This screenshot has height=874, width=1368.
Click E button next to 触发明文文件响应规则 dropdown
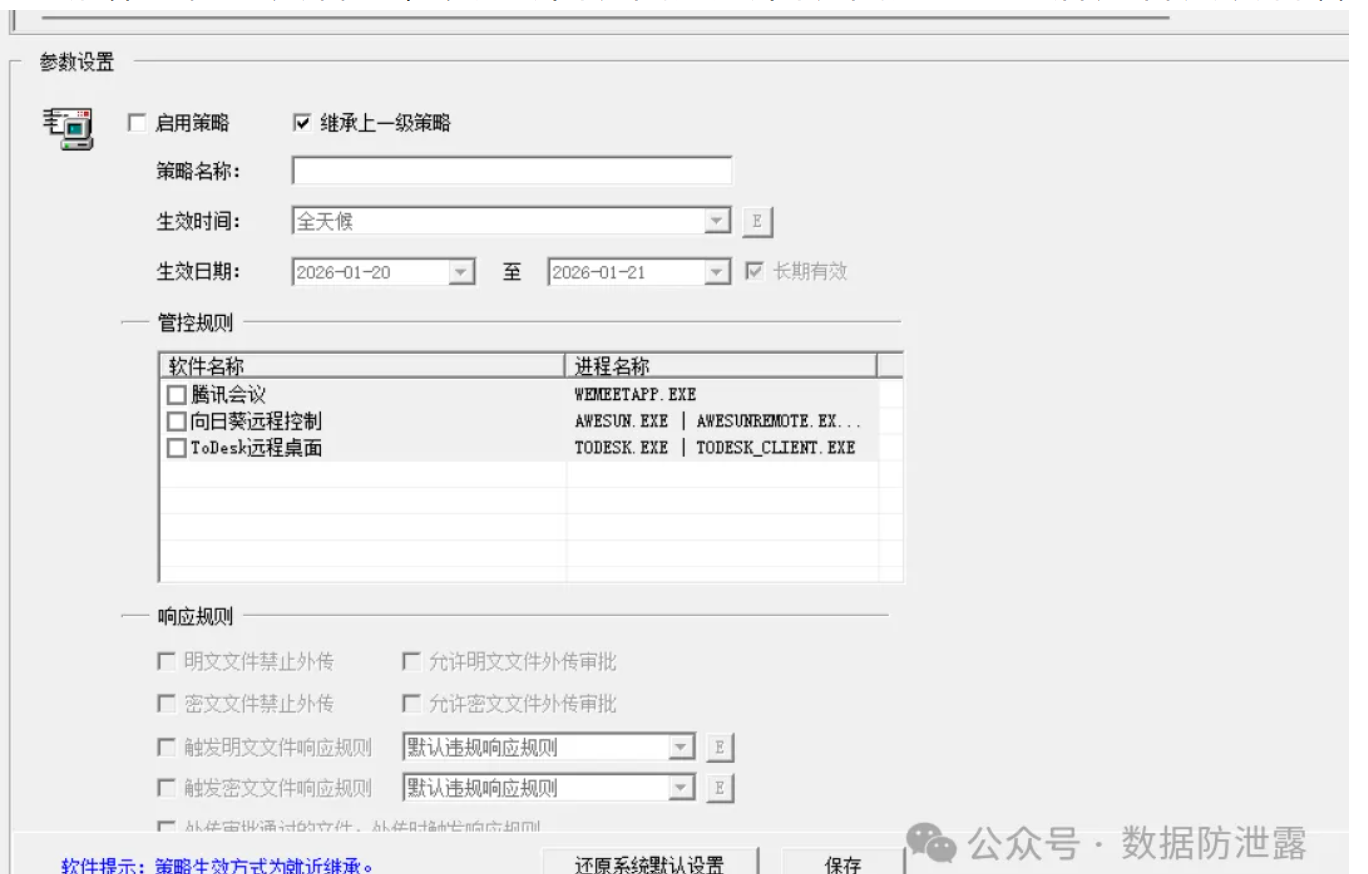click(720, 747)
